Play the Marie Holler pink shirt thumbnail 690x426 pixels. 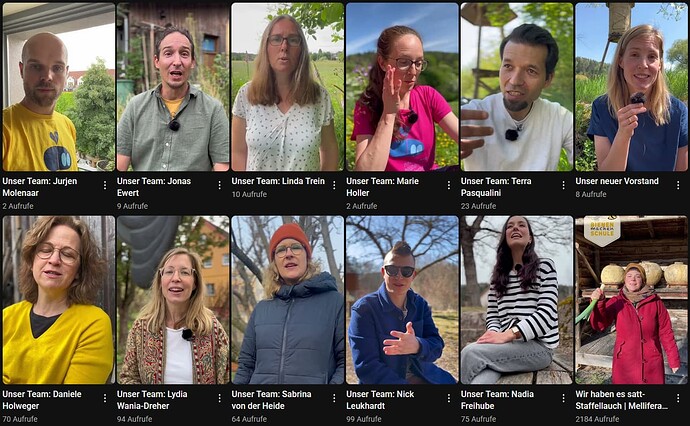tap(402, 87)
